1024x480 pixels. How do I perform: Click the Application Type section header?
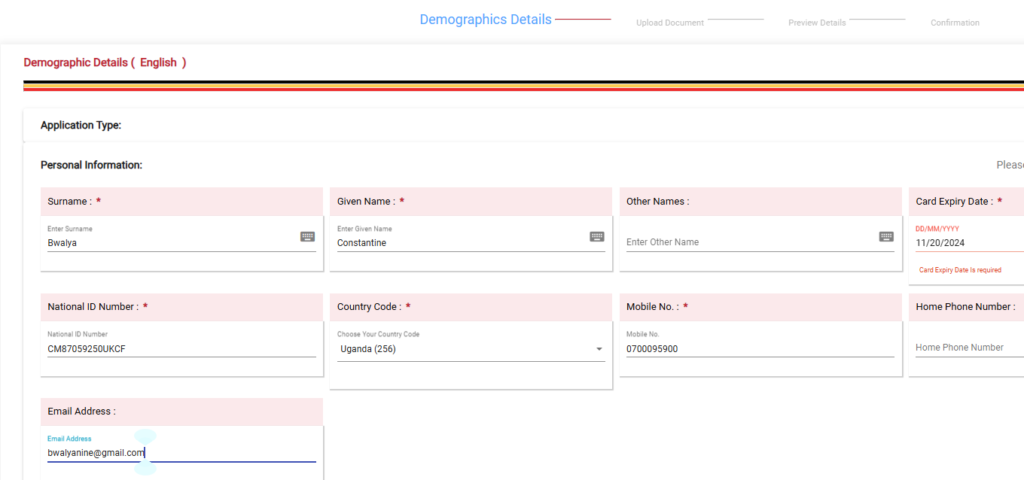(80, 125)
